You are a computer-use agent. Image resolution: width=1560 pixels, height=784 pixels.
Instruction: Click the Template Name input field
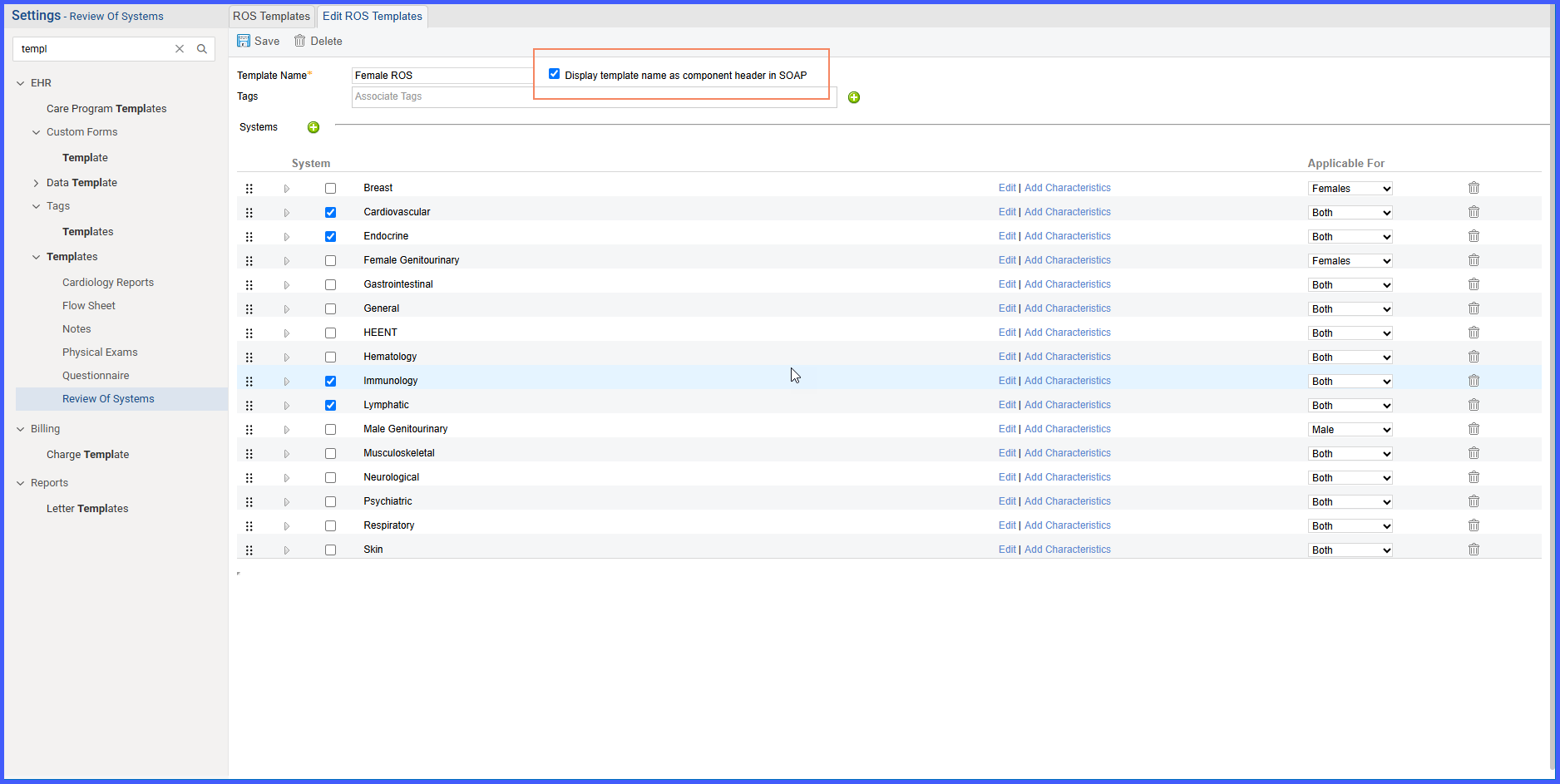pos(442,76)
